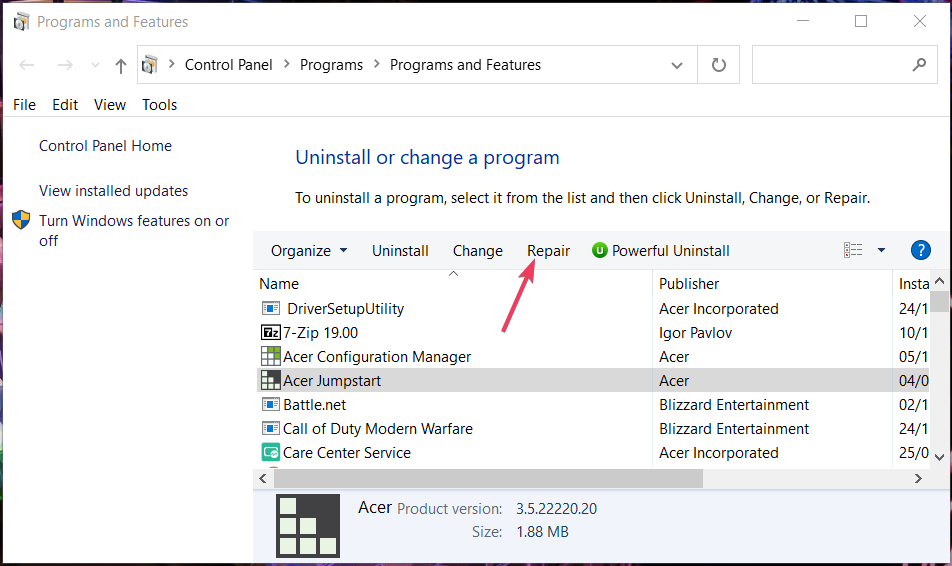Click the DriverSetupUtility program icon
Screen dimensions: 952x566
tap(271, 309)
